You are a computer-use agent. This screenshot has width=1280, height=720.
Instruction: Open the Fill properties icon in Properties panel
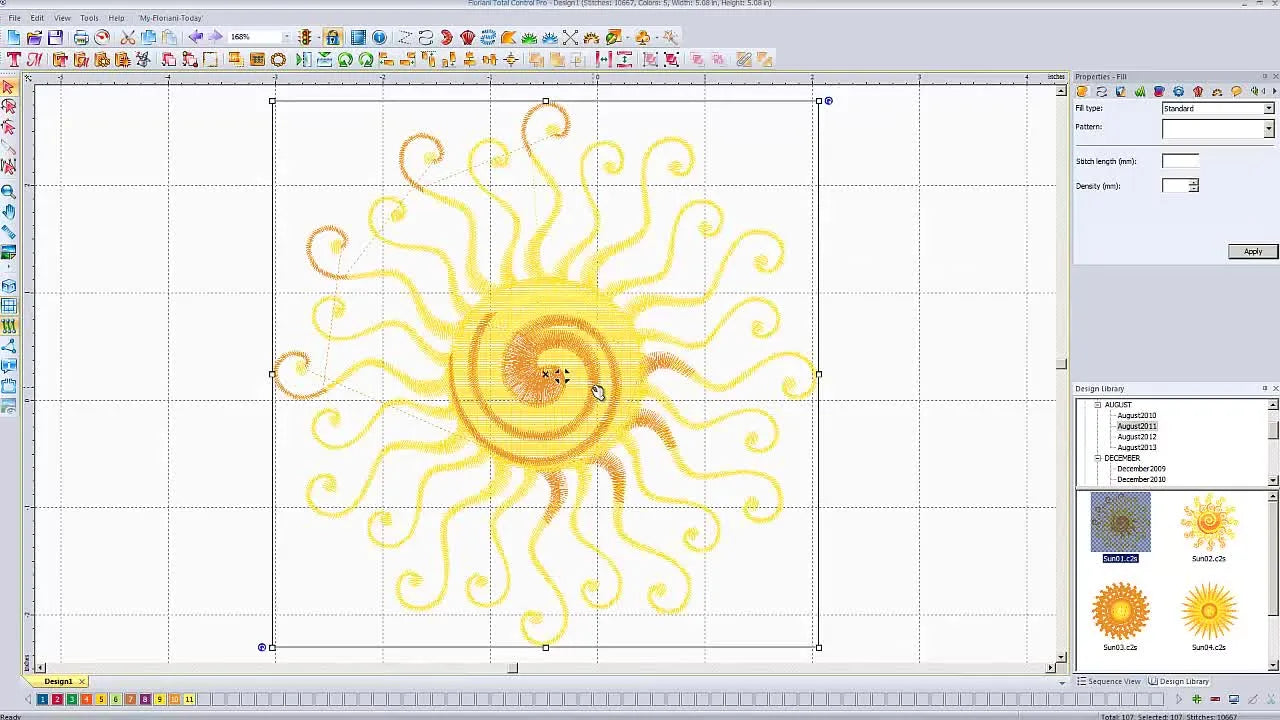(x=1083, y=91)
